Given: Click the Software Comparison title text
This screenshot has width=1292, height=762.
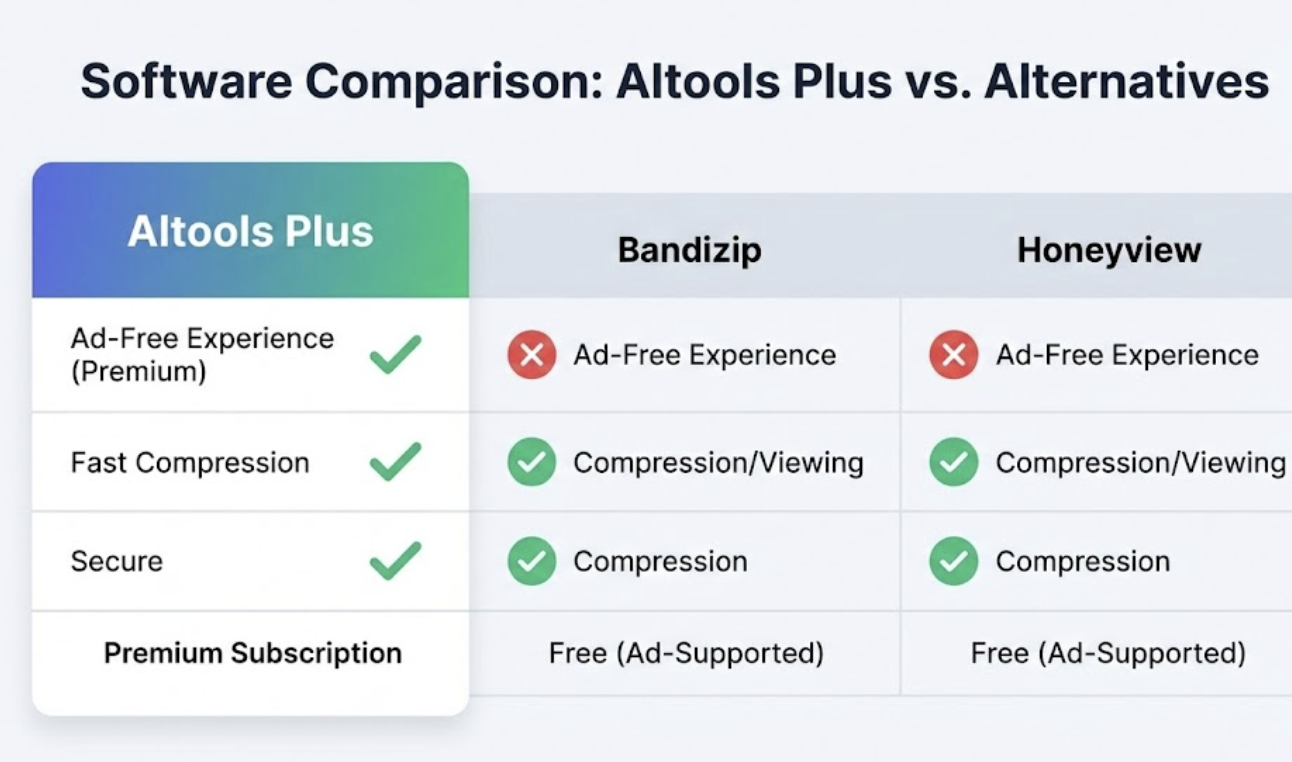Looking at the screenshot, I should click(674, 81).
